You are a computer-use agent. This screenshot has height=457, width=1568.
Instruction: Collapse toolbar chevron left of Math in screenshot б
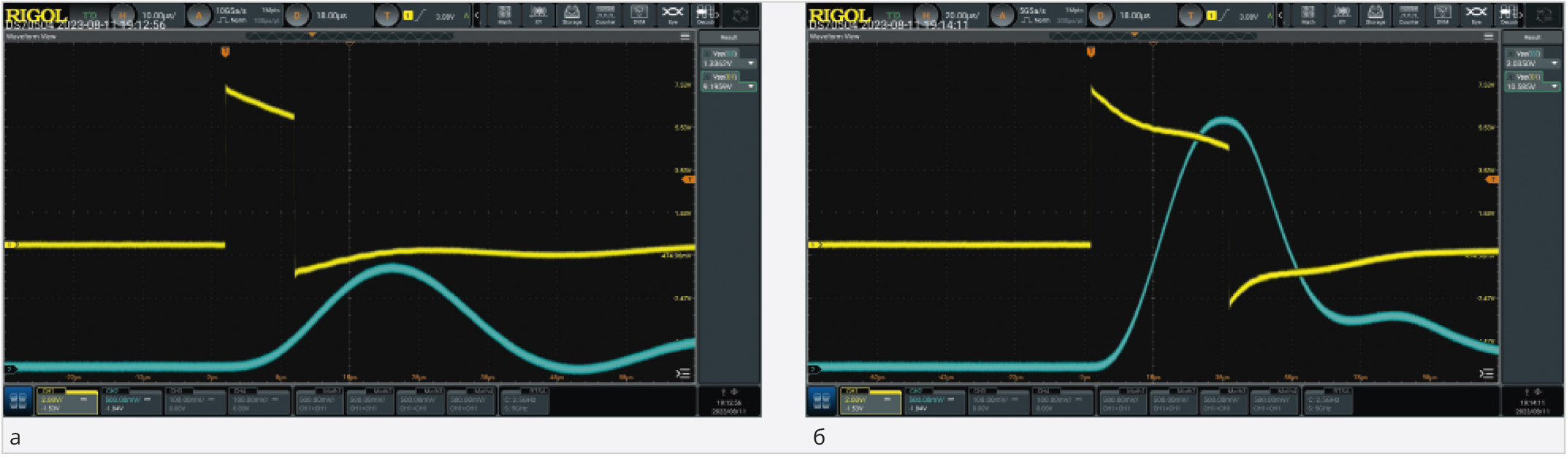click(x=1282, y=15)
